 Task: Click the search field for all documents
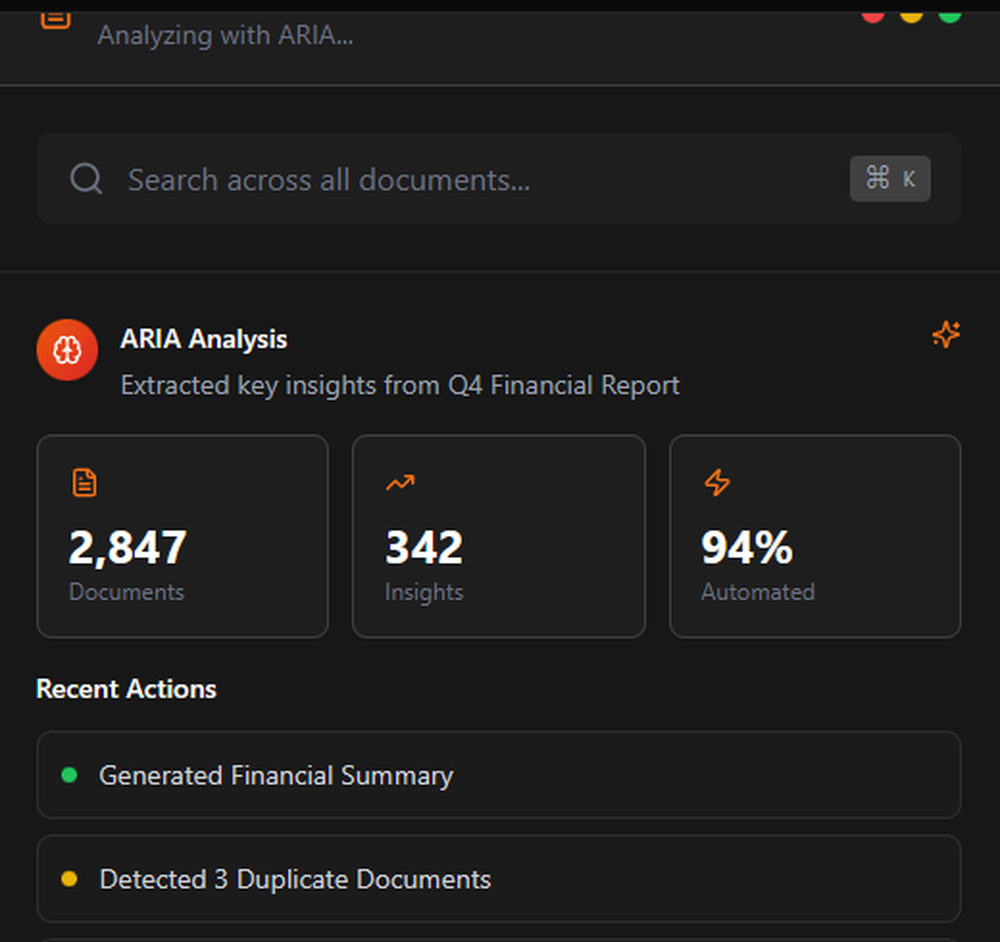coord(499,179)
